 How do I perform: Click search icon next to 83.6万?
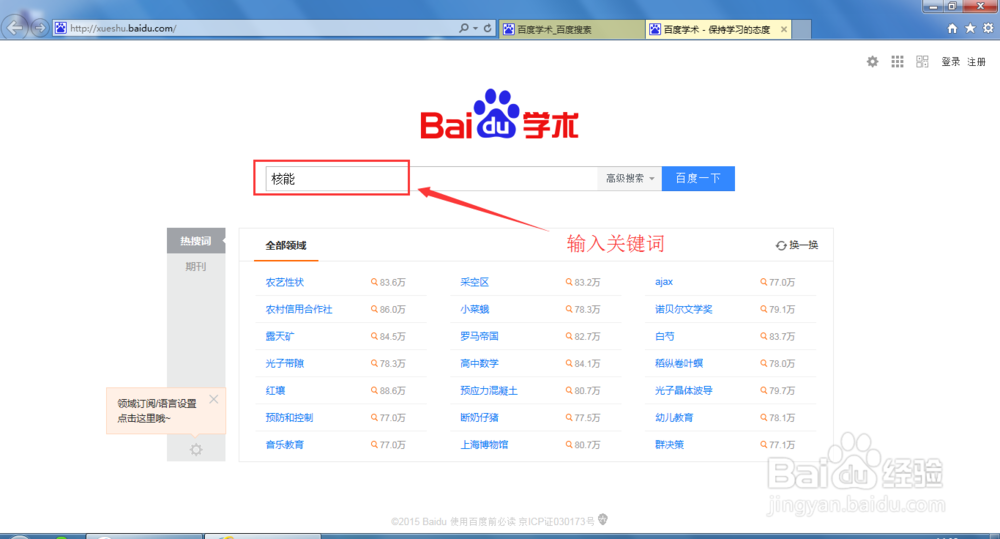(x=374, y=282)
